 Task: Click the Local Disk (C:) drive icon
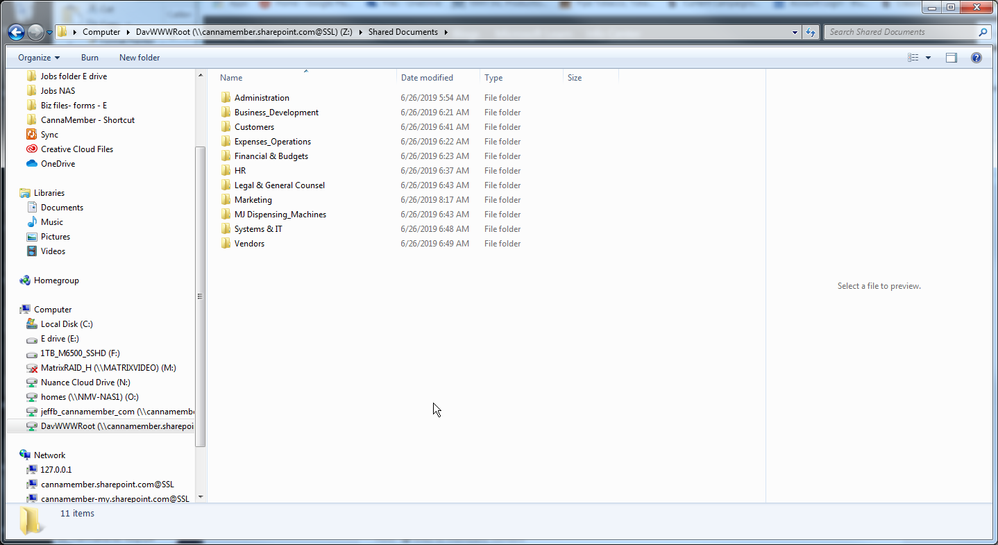(31, 324)
